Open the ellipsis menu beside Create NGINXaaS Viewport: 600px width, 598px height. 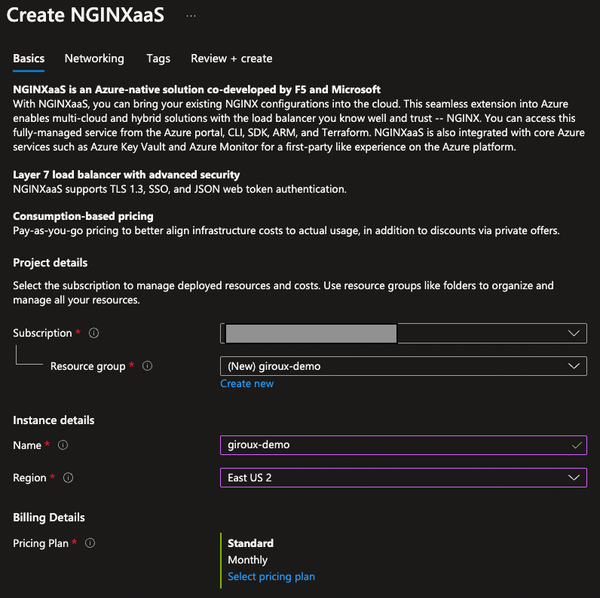(x=191, y=16)
